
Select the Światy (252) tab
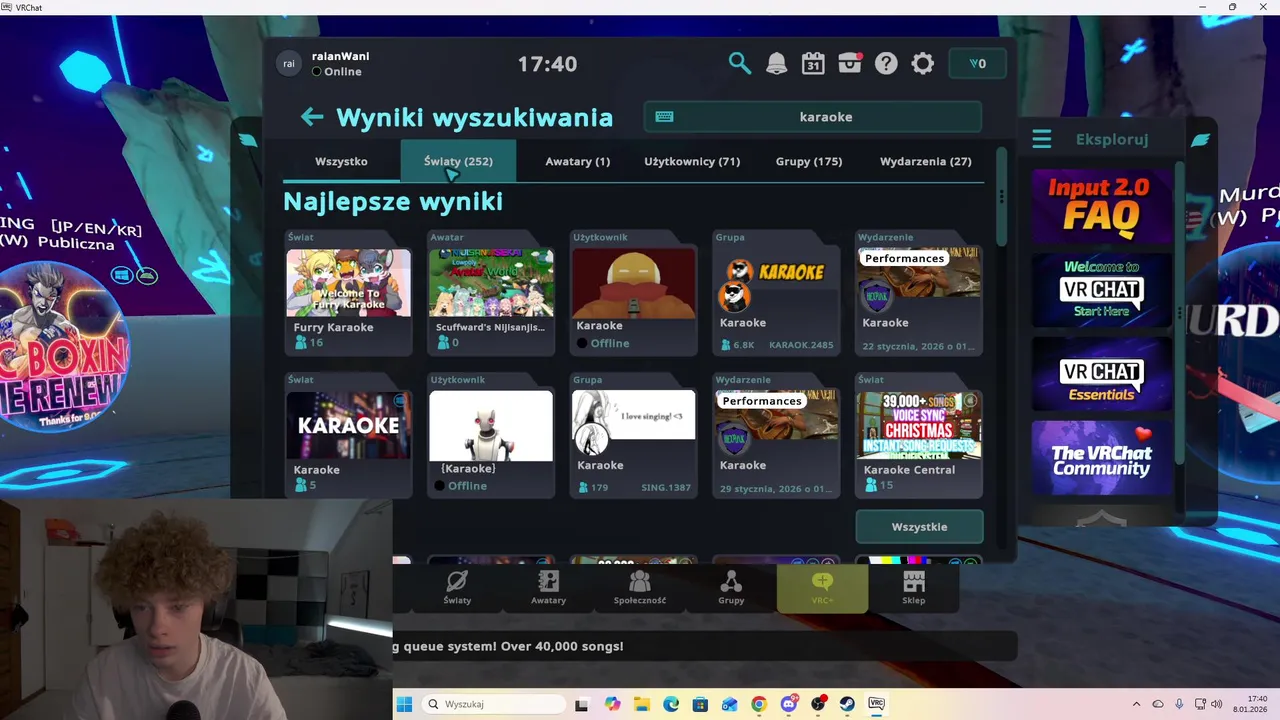(x=458, y=161)
